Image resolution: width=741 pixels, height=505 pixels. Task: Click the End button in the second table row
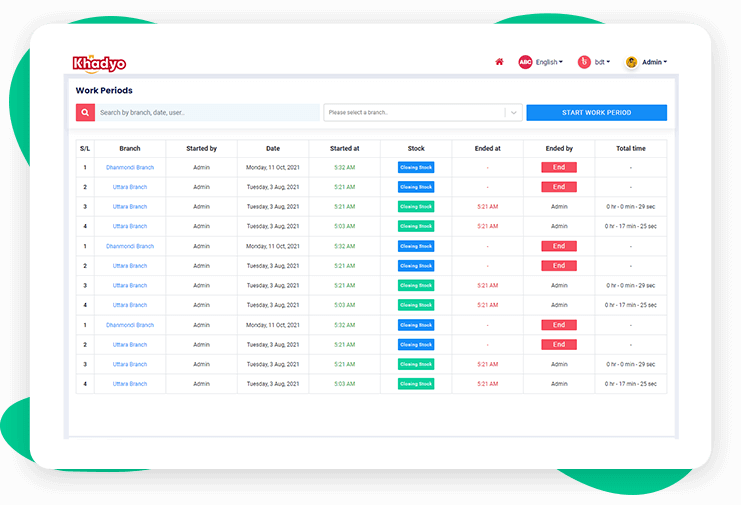pos(559,187)
